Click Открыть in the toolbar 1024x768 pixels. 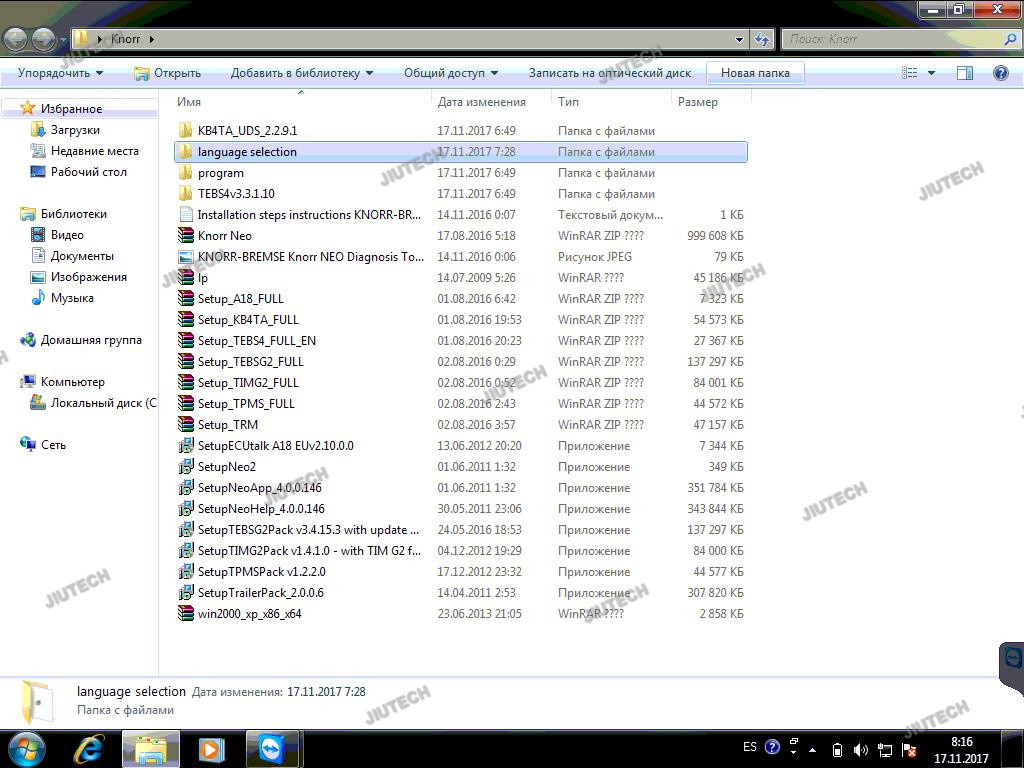167,73
